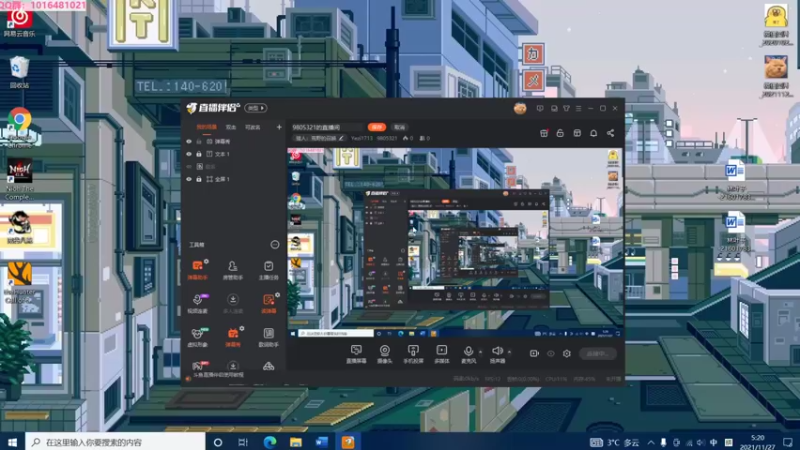800x450 pixels.
Task: Open the user avatar in title bar
Action: (520, 108)
